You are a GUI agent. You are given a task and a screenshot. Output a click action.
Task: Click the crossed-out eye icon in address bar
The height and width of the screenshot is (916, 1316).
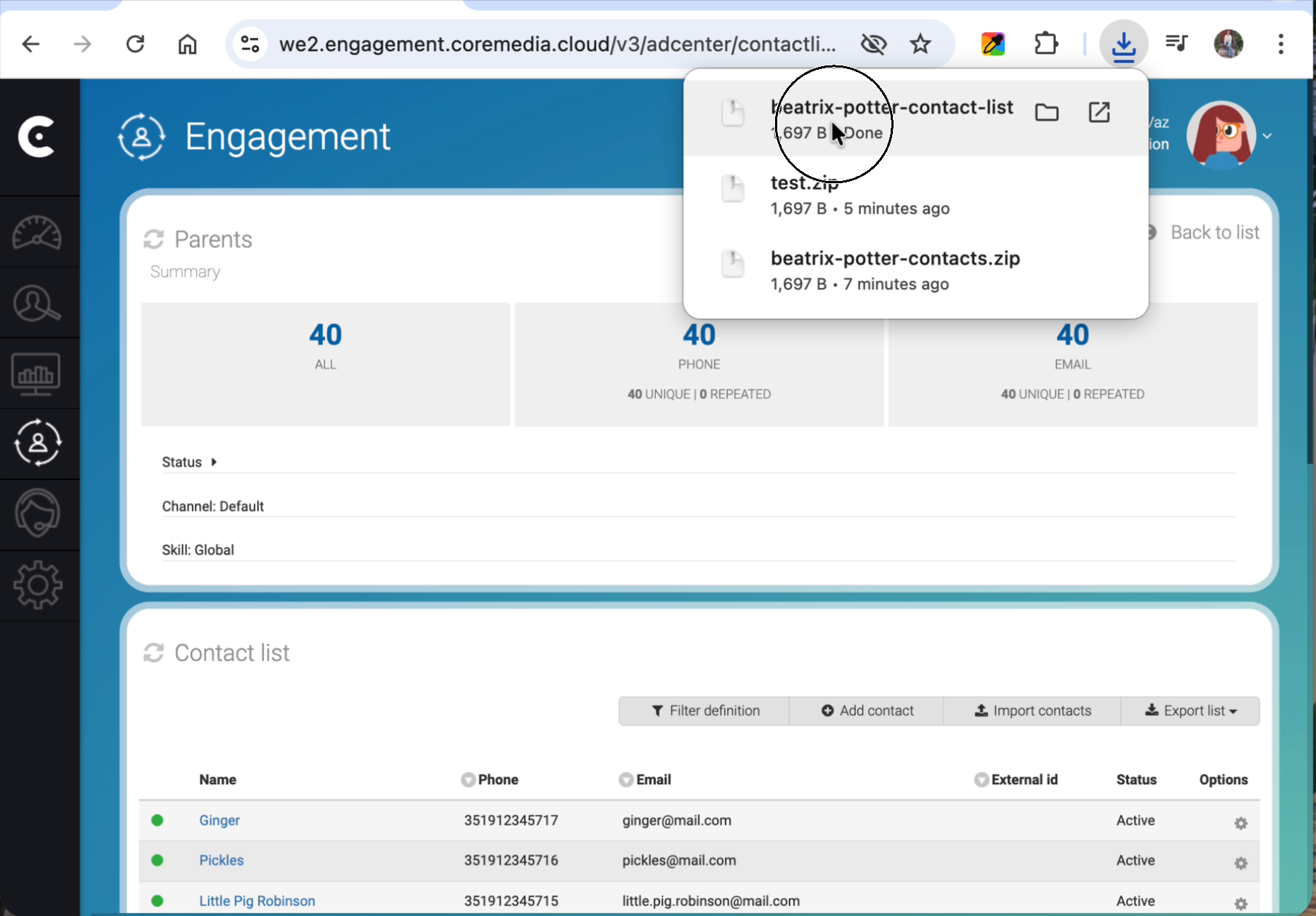coord(873,44)
